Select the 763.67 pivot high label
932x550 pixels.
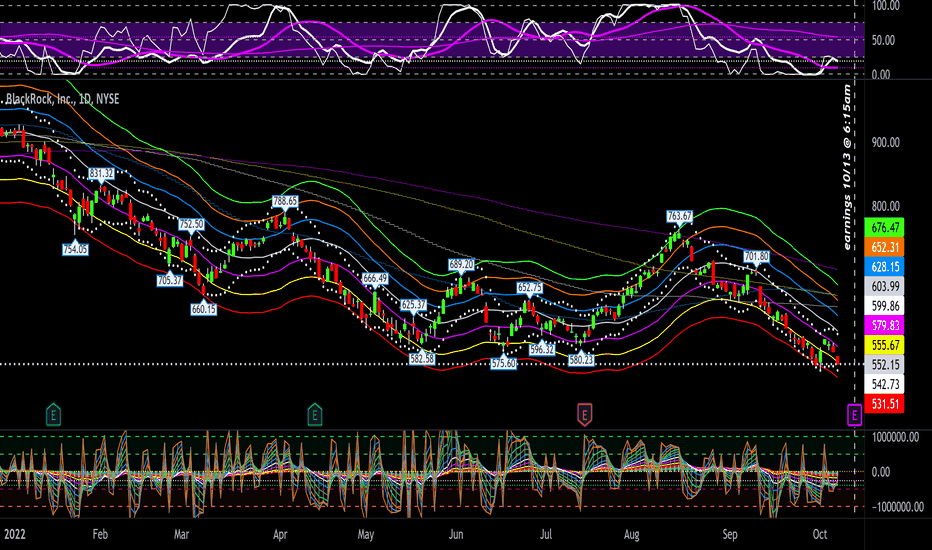click(679, 216)
